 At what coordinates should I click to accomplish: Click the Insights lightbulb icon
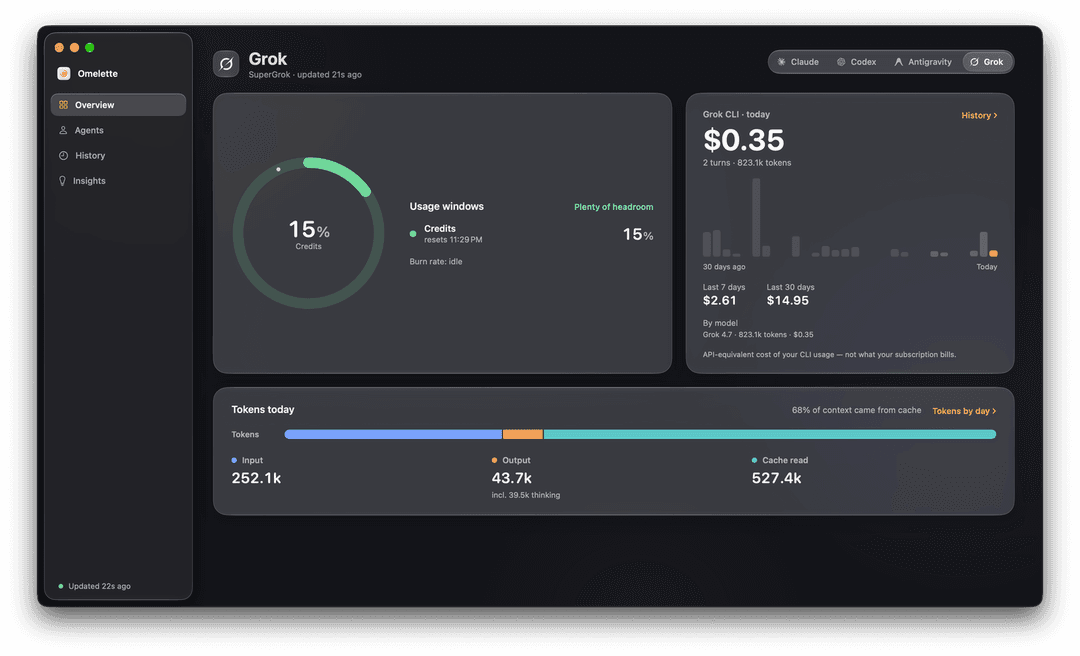pyautogui.click(x=63, y=181)
